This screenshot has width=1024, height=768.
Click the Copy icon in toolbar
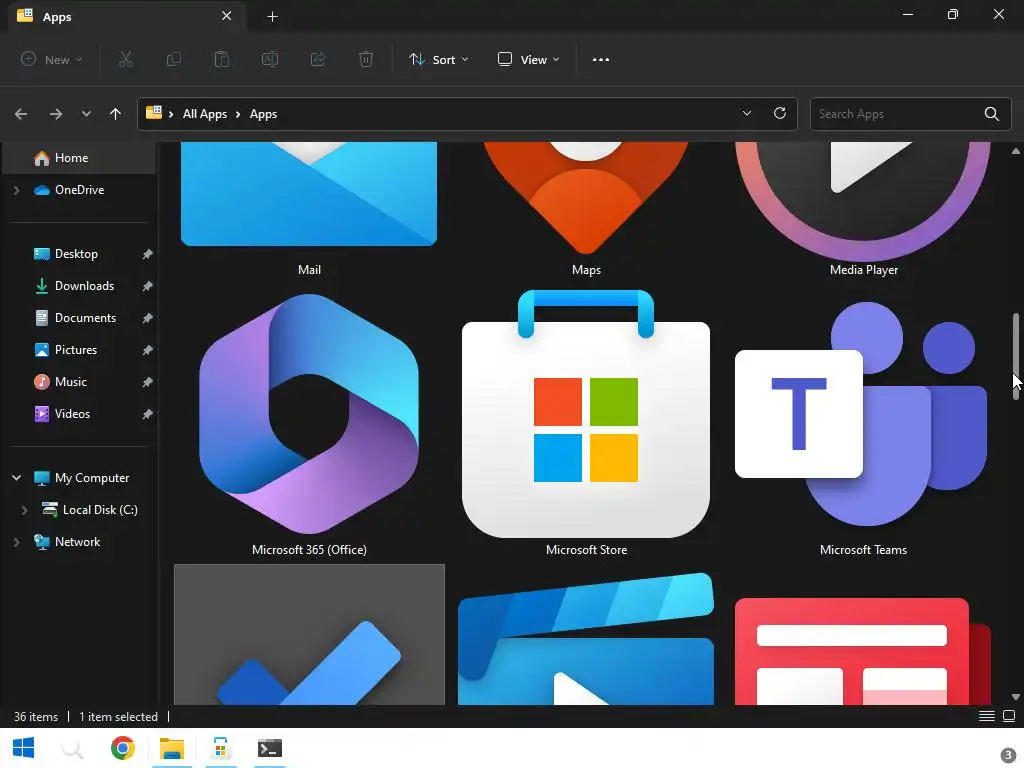174,59
